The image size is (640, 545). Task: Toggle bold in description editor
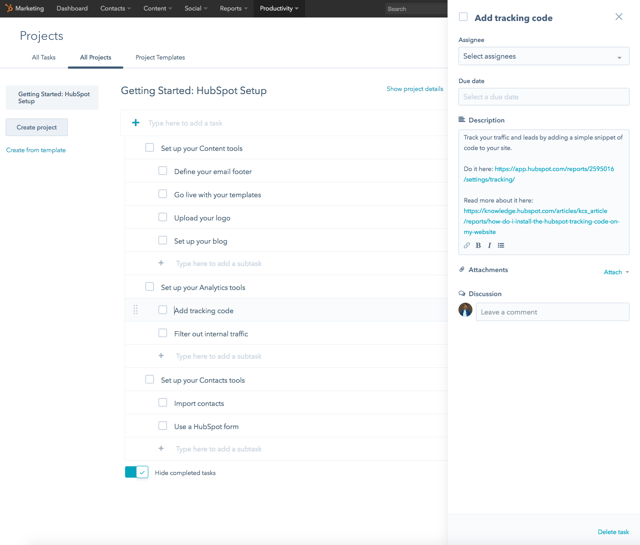478,245
